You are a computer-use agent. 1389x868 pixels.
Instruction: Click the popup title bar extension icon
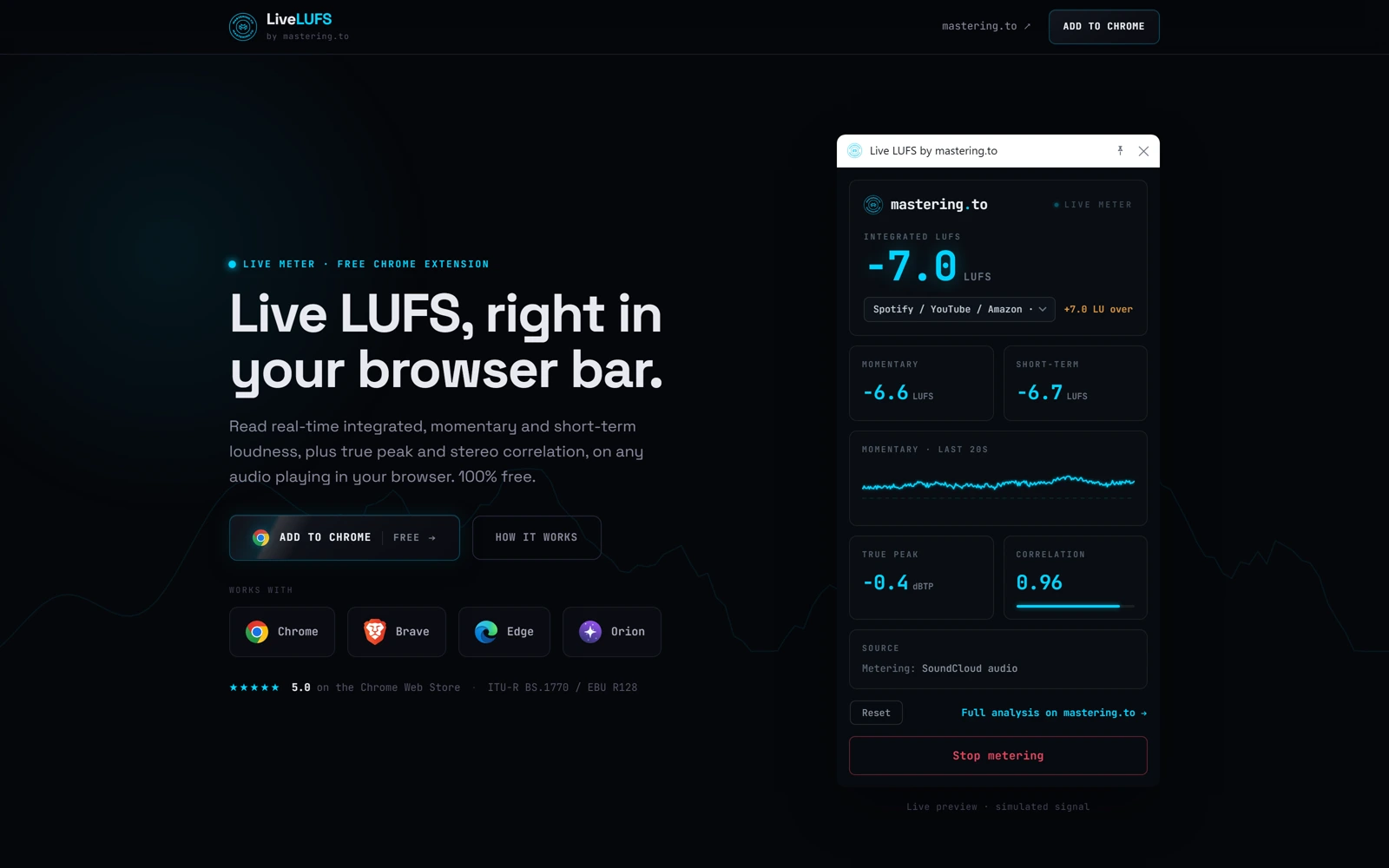pyautogui.click(x=854, y=151)
